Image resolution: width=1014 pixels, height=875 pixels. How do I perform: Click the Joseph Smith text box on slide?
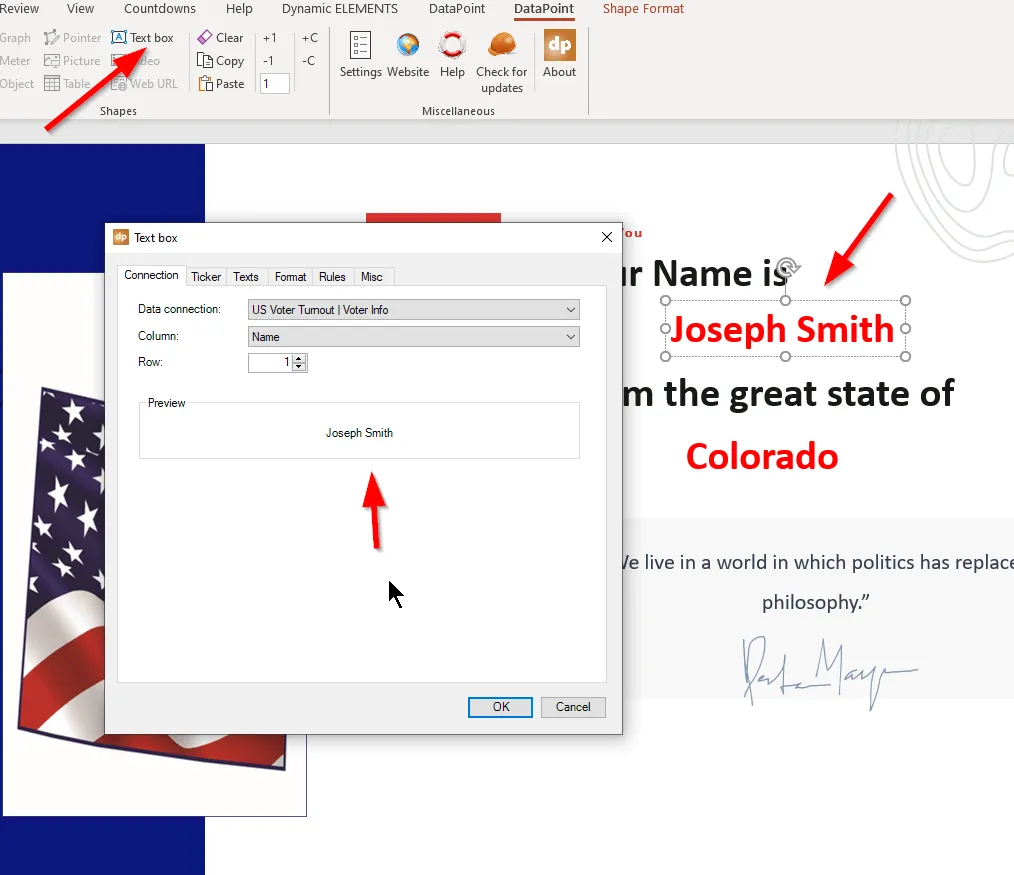(x=784, y=329)
